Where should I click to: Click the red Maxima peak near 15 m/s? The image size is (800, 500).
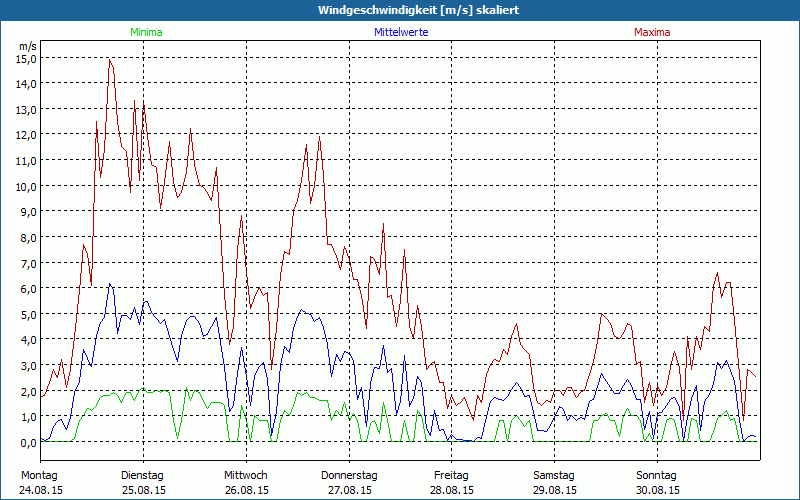(110, 60)
